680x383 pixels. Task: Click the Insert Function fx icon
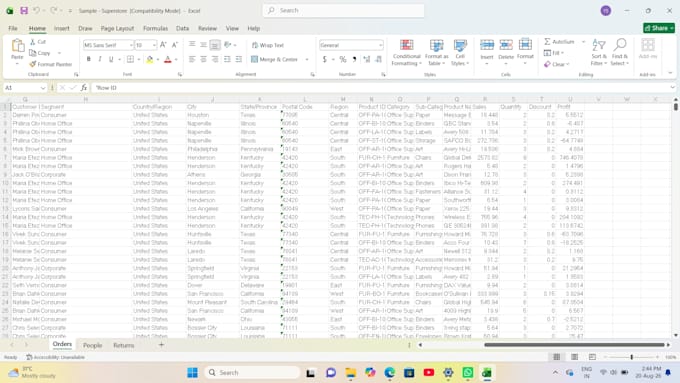(x=84, y=88)
